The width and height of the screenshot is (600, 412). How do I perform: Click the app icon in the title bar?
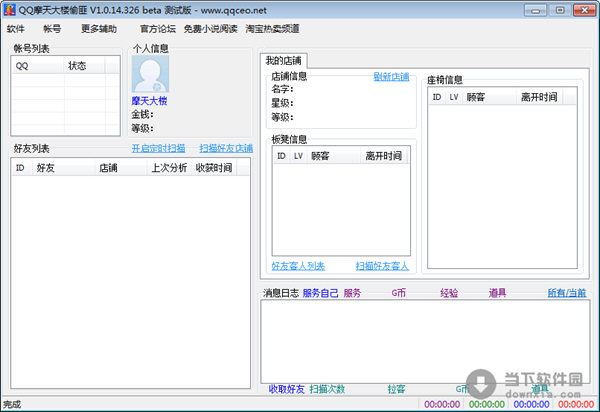[10, 9]
